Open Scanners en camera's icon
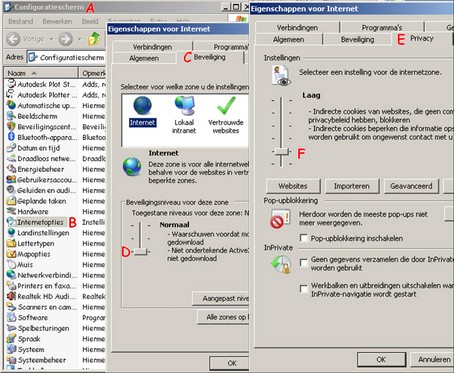This screenshot has height=373, width=454. pos(12,307)
